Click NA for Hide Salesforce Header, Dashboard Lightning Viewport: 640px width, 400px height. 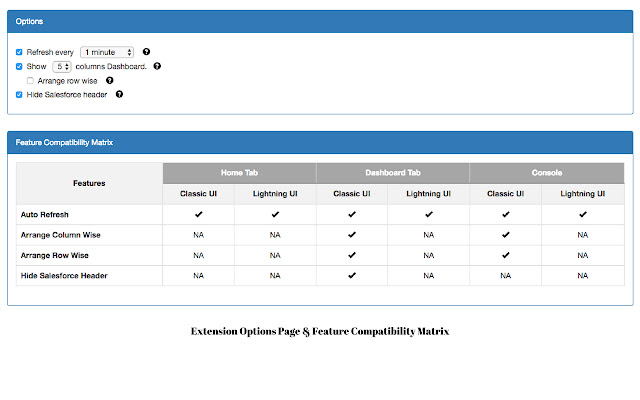429,276
